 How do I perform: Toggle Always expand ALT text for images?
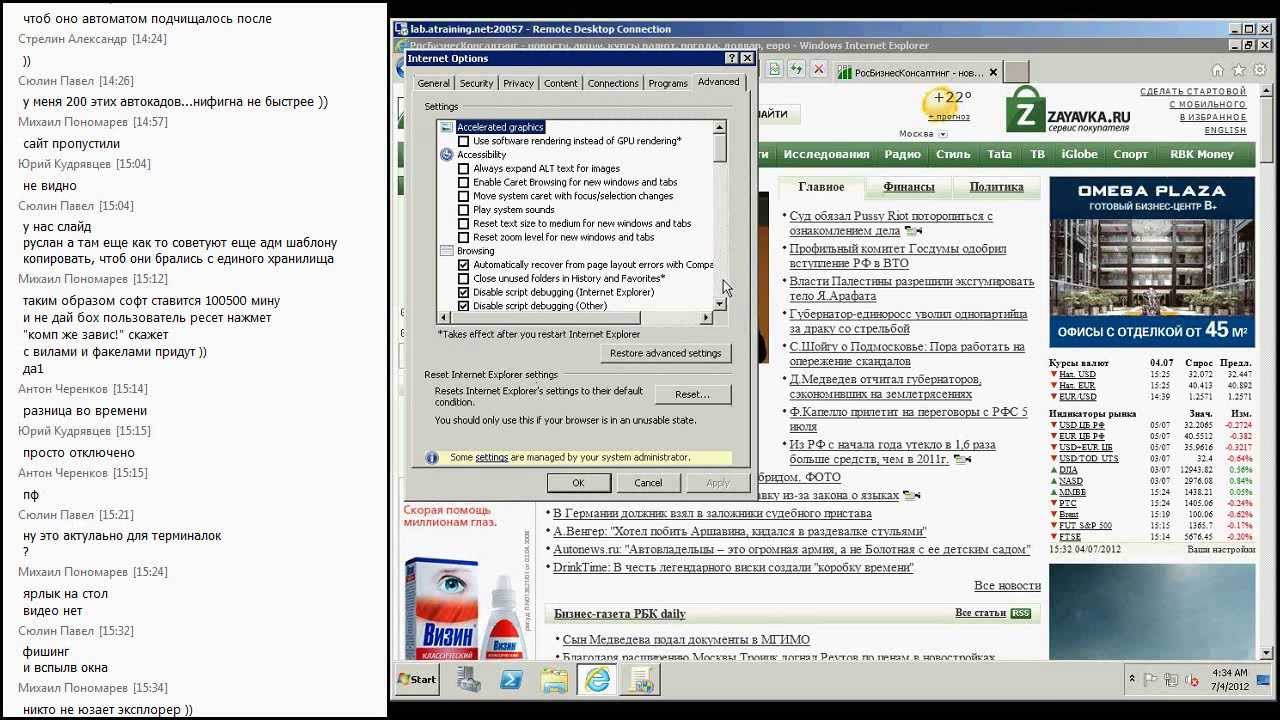pos(463,169)
